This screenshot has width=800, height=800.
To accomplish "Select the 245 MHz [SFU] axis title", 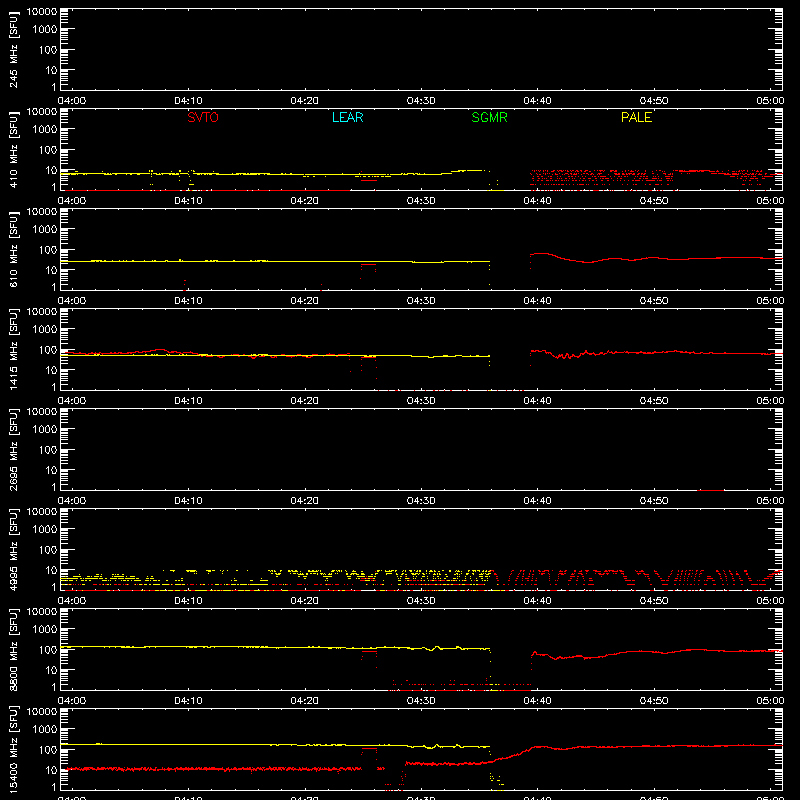I will (x=13, y=49).
